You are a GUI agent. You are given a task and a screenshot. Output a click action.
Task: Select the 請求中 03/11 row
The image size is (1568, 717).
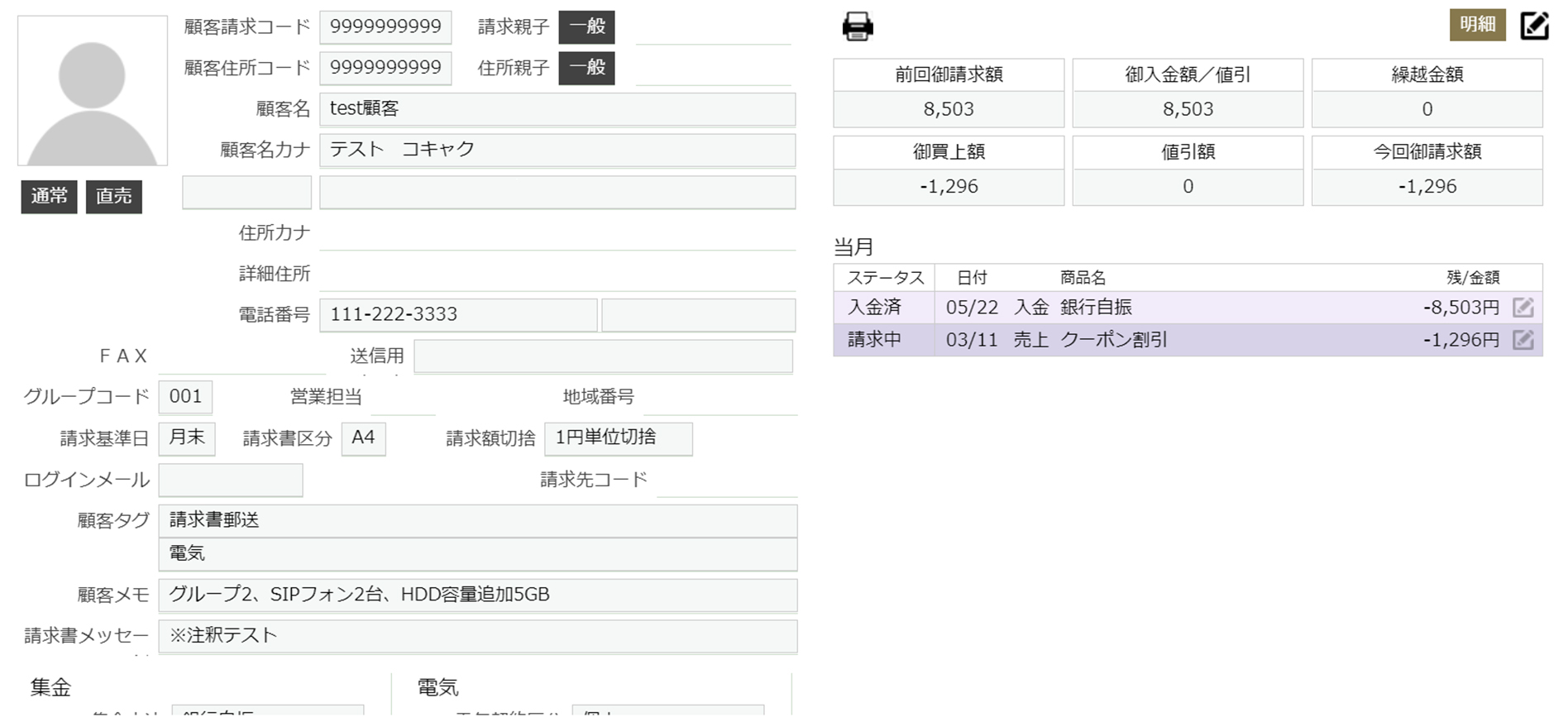(x=1188, y=340)
